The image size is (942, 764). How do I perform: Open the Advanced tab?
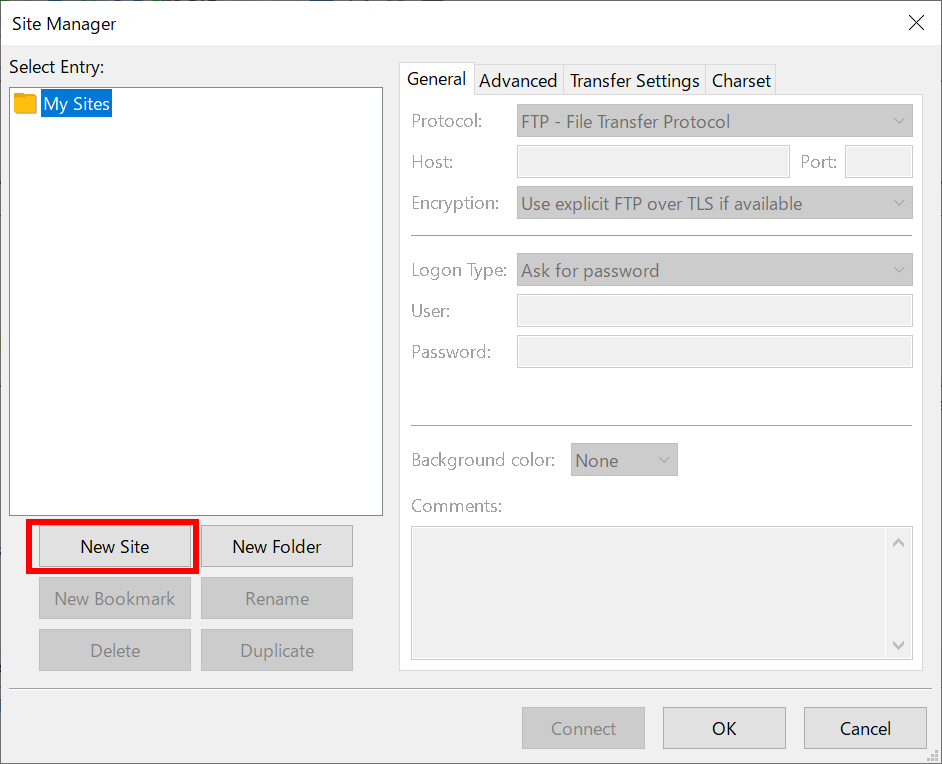pyautogui.click(x=518, y=80)
